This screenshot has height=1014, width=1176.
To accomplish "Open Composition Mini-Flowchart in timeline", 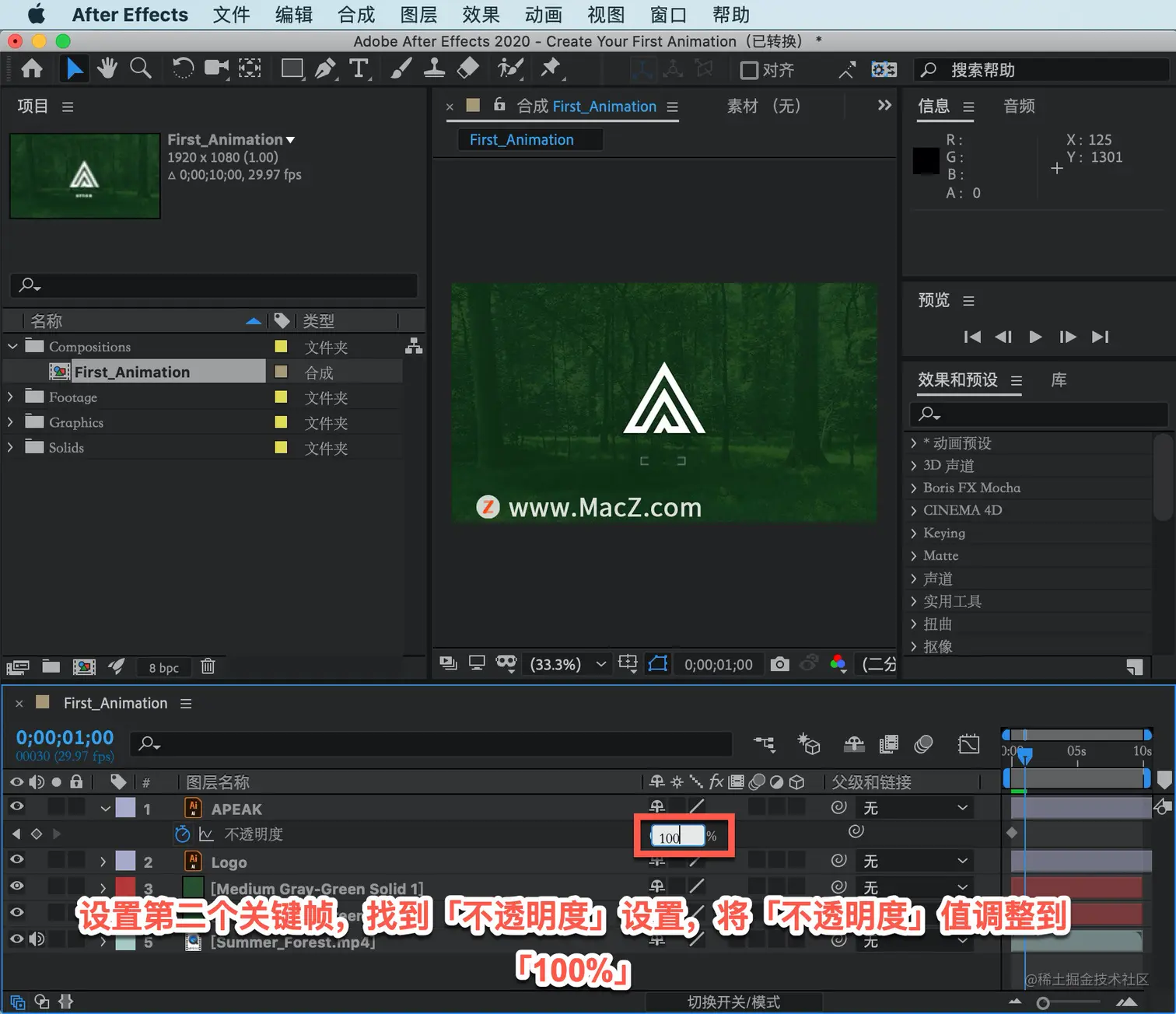I will (x=765, y=744).
